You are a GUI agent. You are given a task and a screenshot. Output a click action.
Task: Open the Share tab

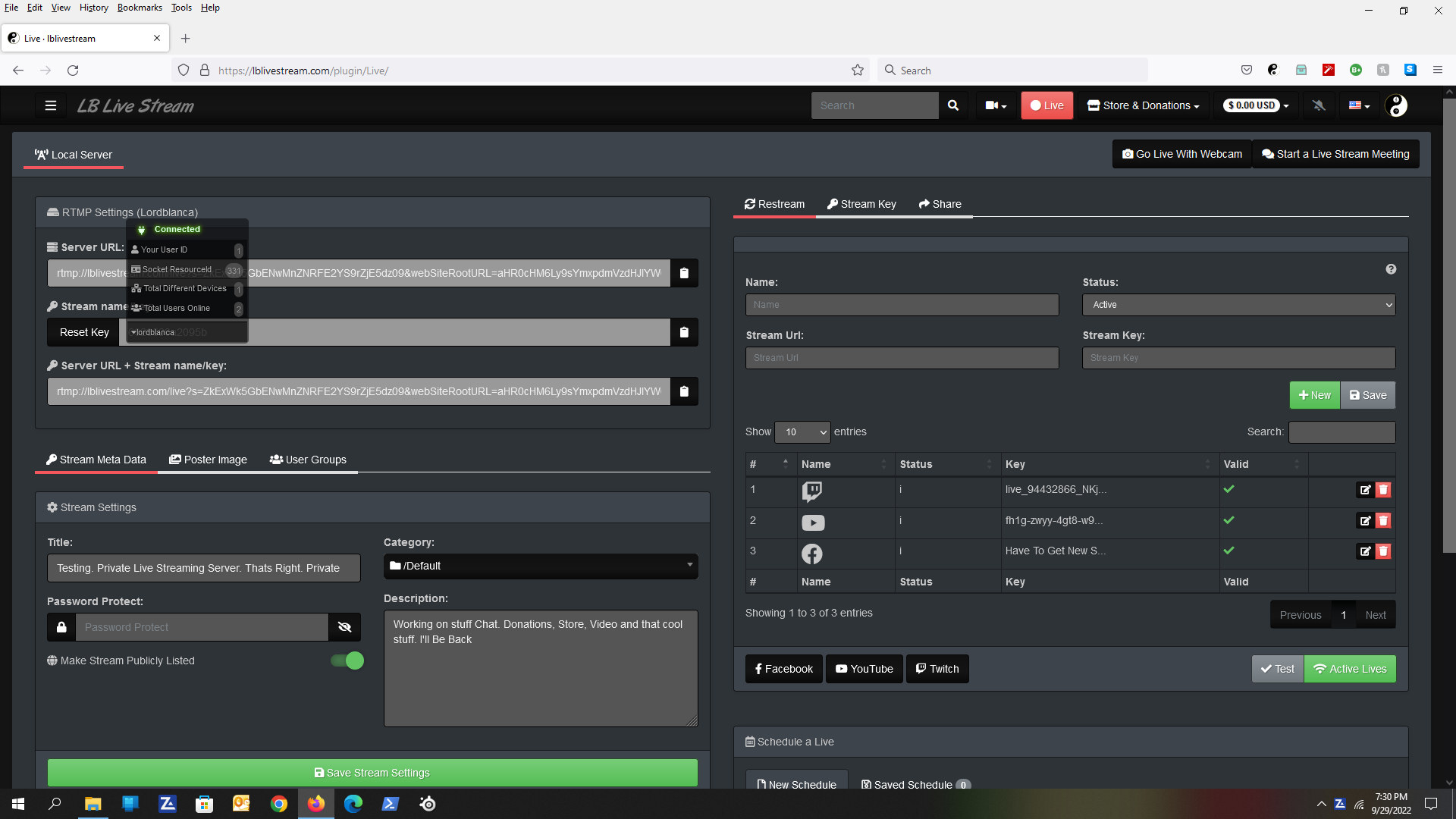tap(940, 203)
